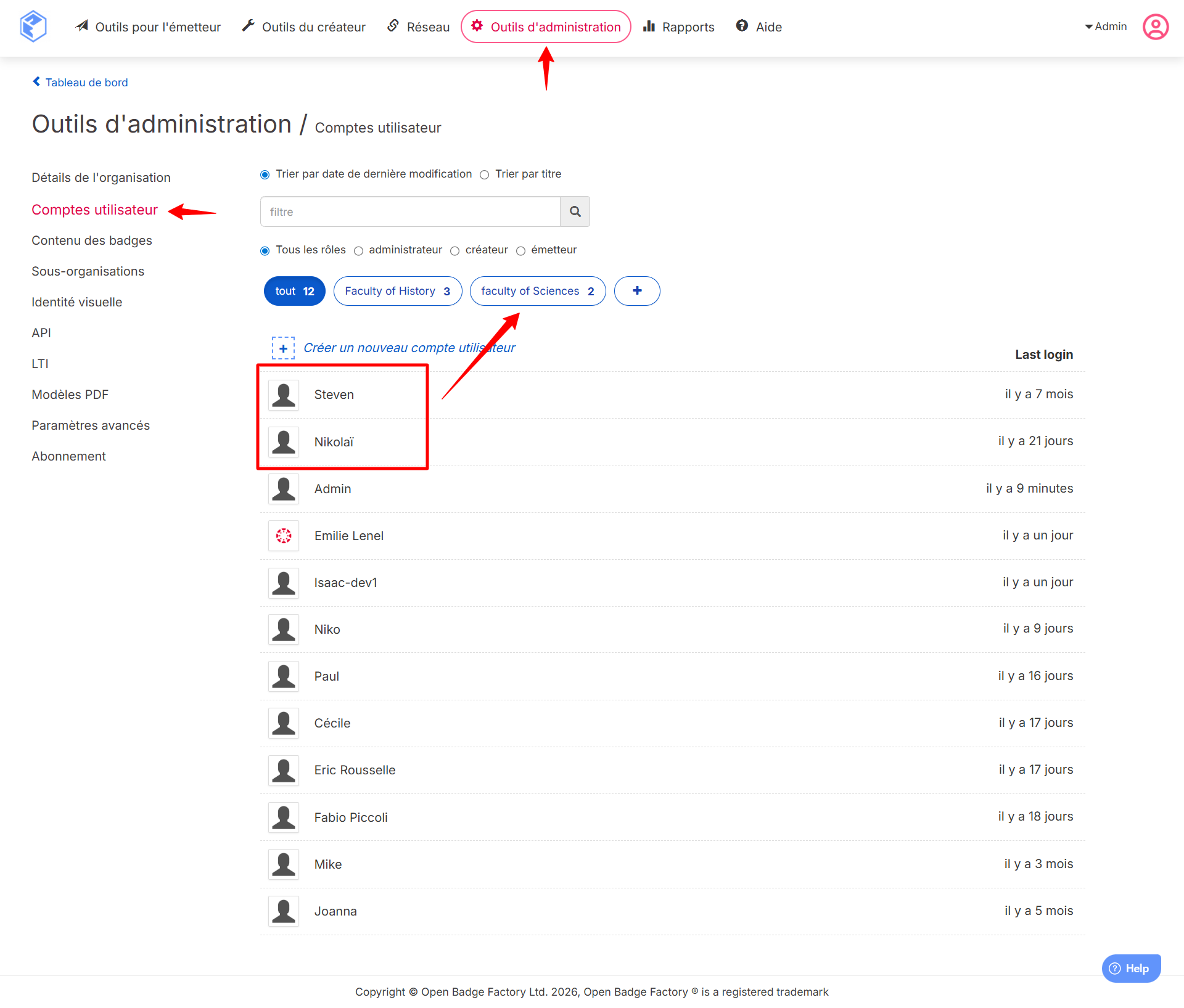Viewport: 1184px width, 1008px height.
Task: Click into the filtre text field
Action: pyautogui.click(x=410, y=211)
